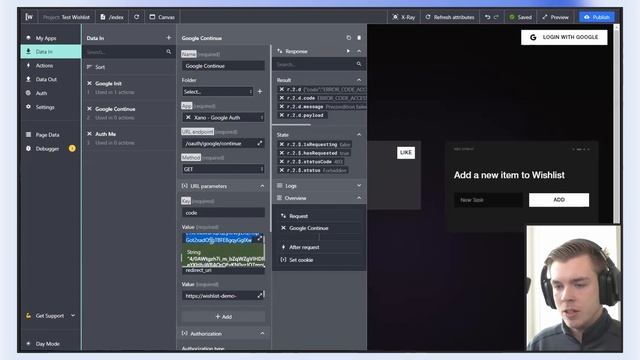The width and height of the screenshot is (640, 360).
Task: Click After request in overview
Action: coord(304,247)
